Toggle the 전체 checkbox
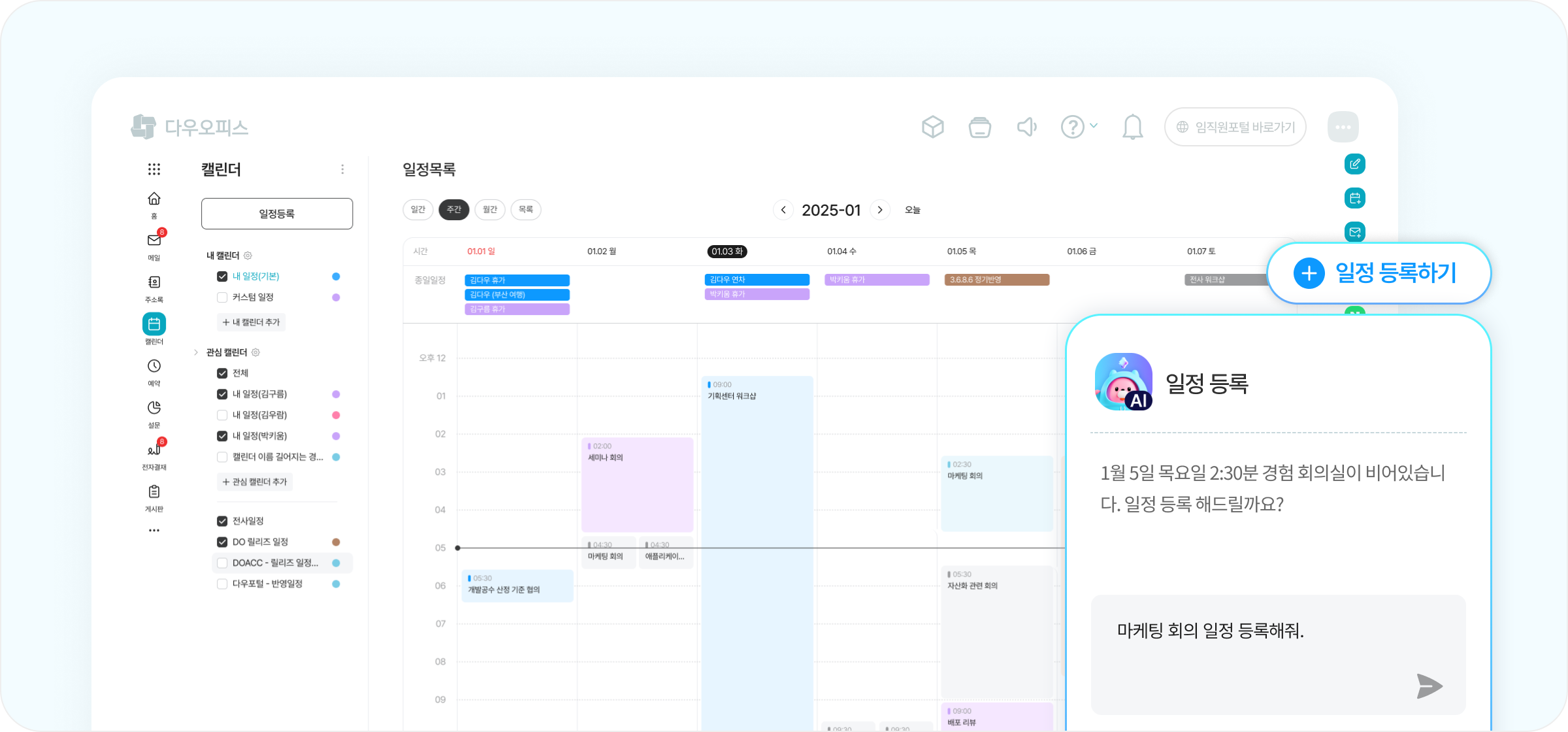Image resolution: width=1568 pixels, height=732 pixels. click(222, 373)
